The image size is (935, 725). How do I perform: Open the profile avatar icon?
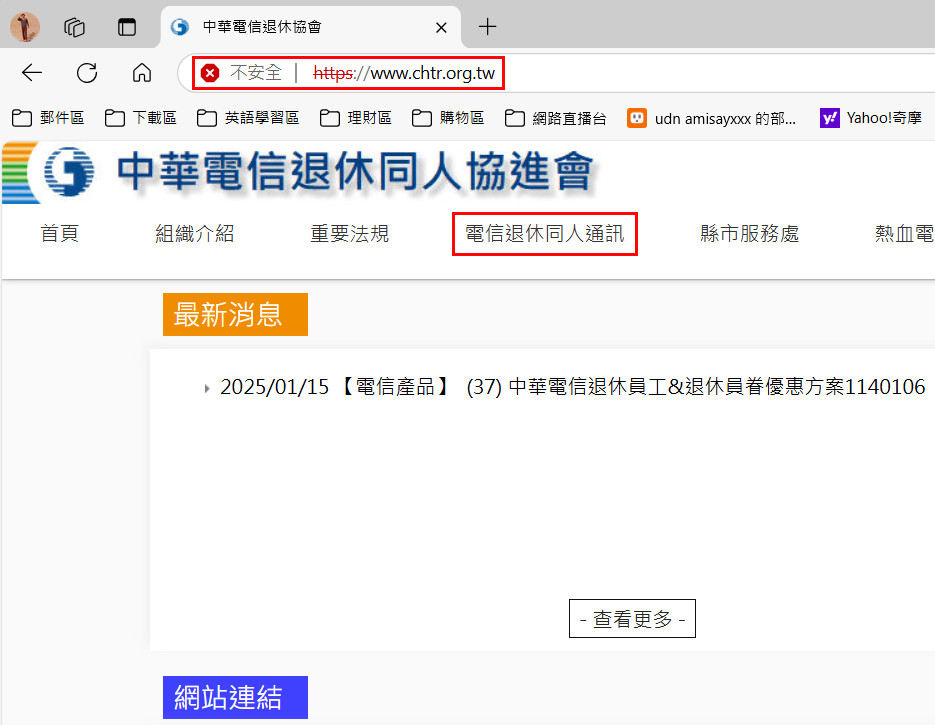(24, 27)
